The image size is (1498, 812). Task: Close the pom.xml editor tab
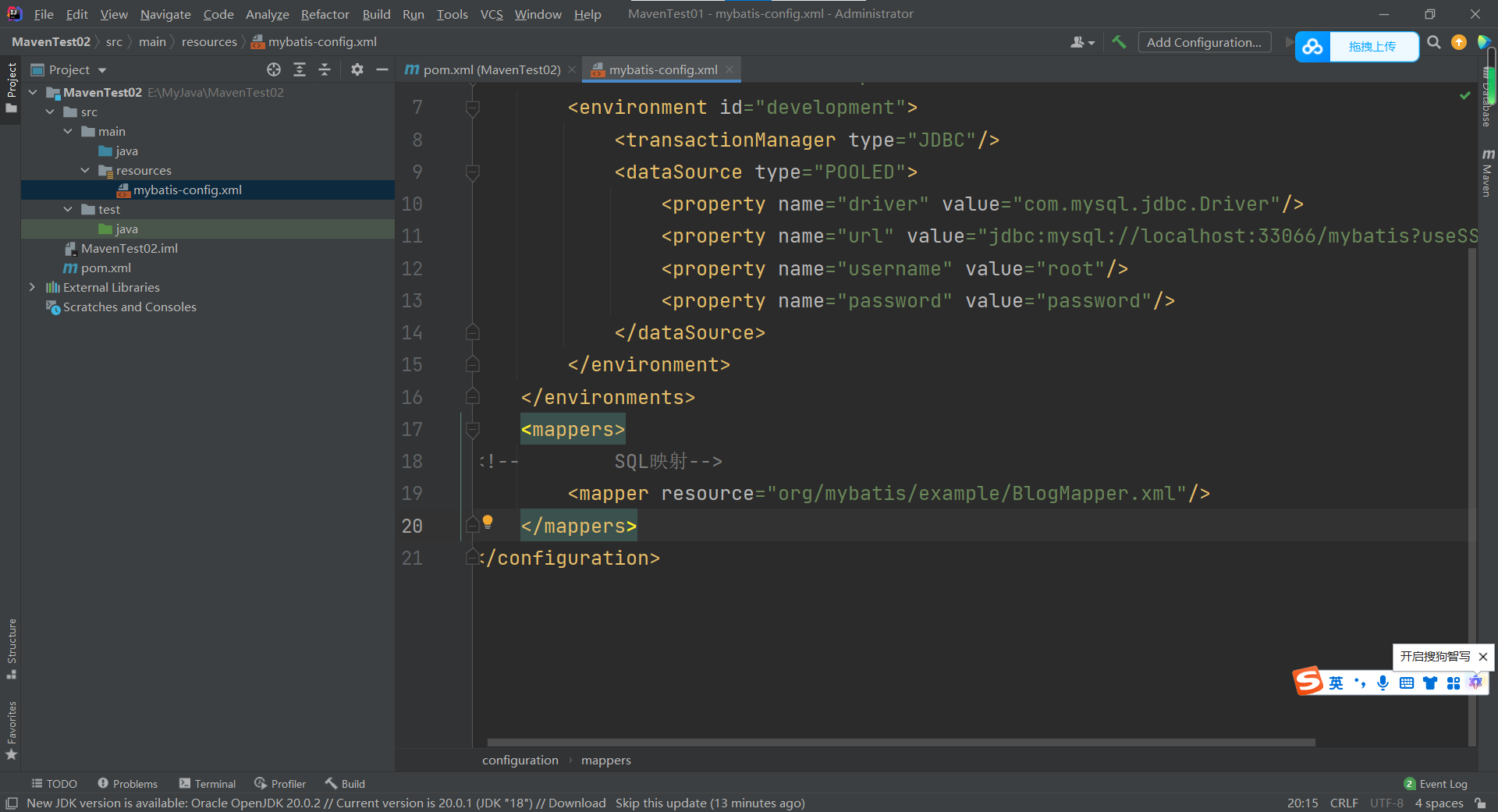click(572, 69)
